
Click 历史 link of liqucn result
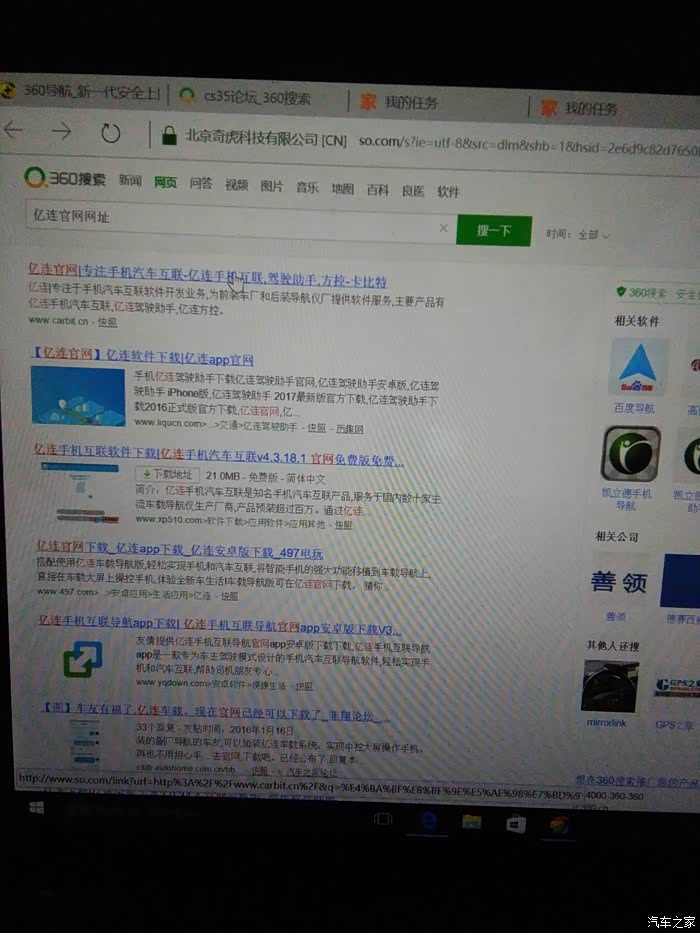[349, 428]
